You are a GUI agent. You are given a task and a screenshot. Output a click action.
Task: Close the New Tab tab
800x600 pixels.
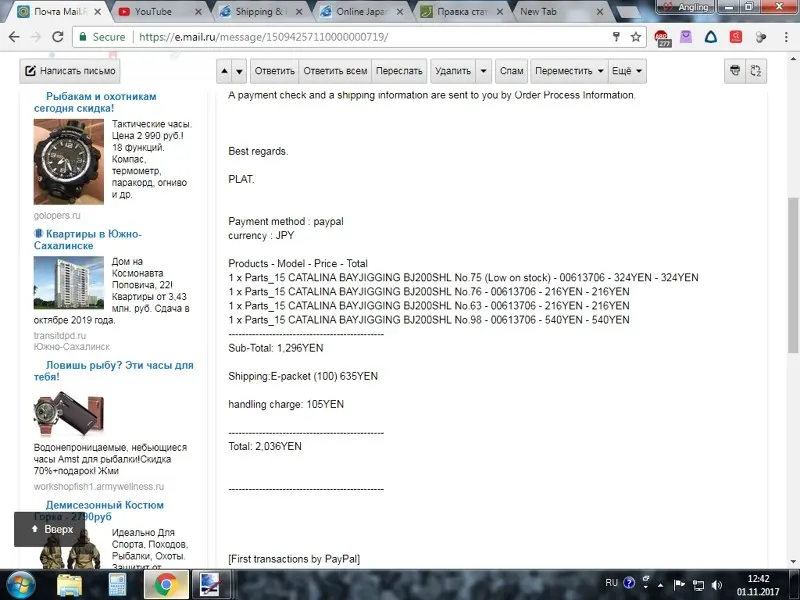click(x=600, y=11)
